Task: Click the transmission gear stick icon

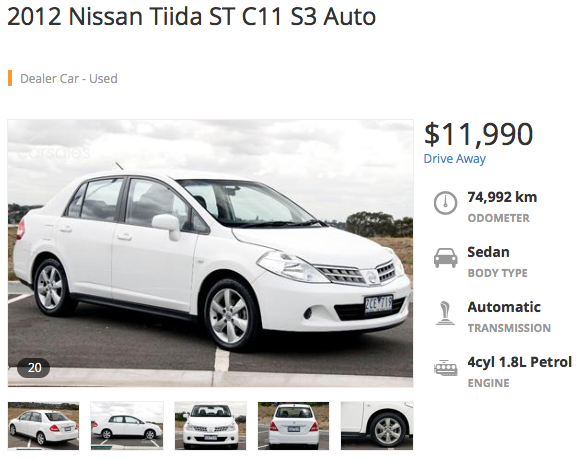Action: (445, 313)
